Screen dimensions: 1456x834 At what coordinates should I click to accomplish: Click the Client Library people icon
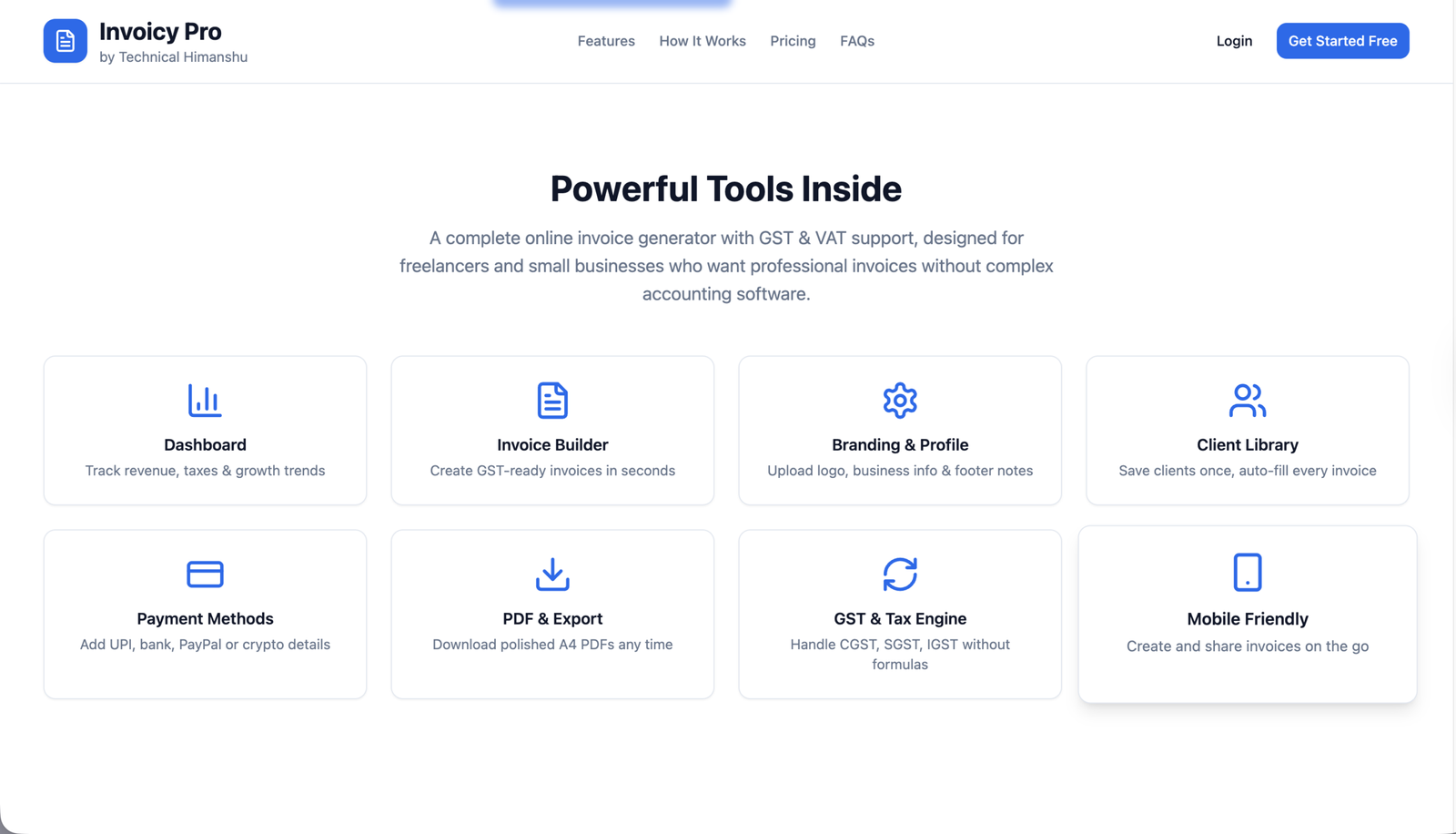tap(1247, 401)
